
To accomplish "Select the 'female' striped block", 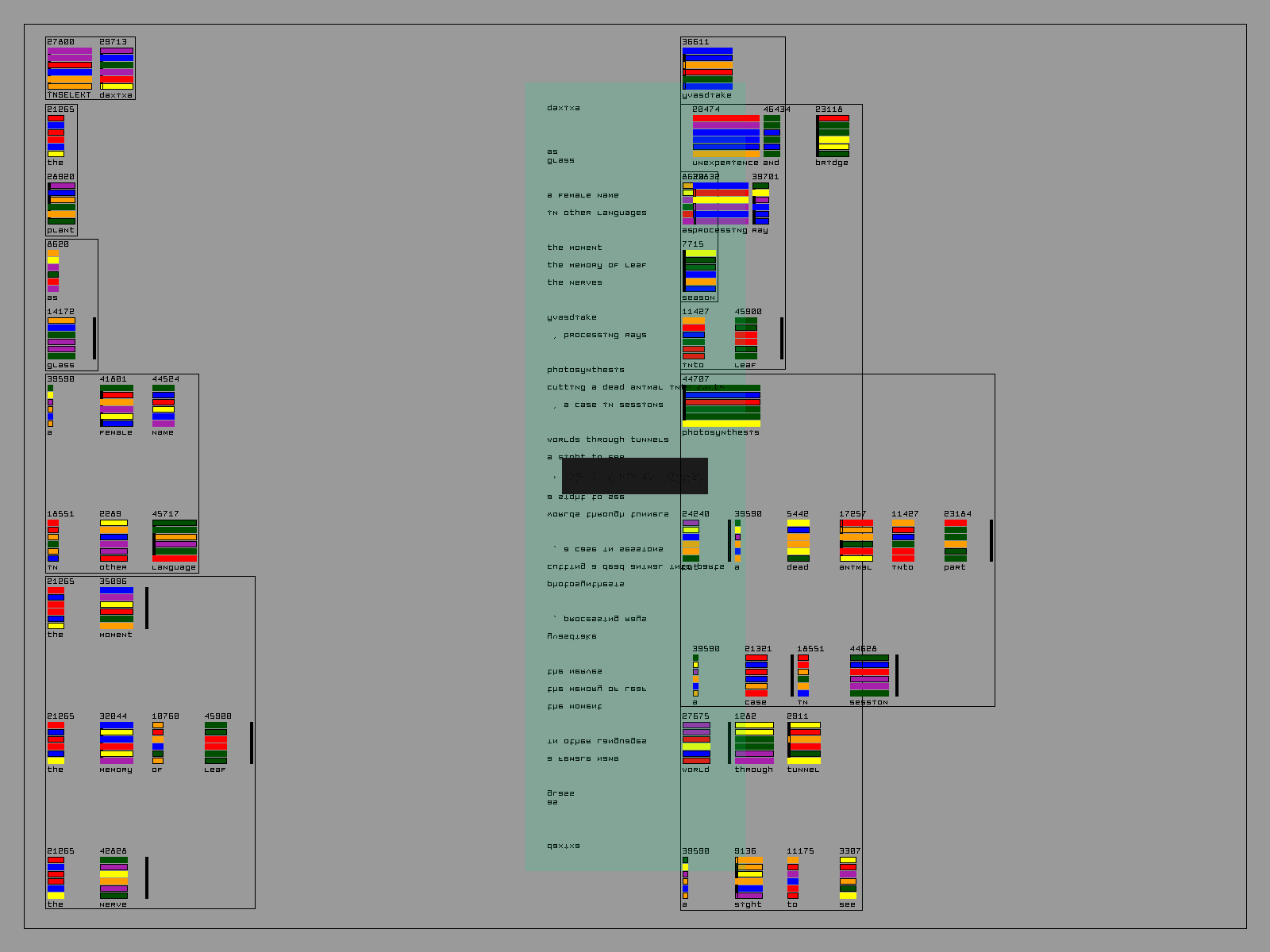I will click(116, 406).
